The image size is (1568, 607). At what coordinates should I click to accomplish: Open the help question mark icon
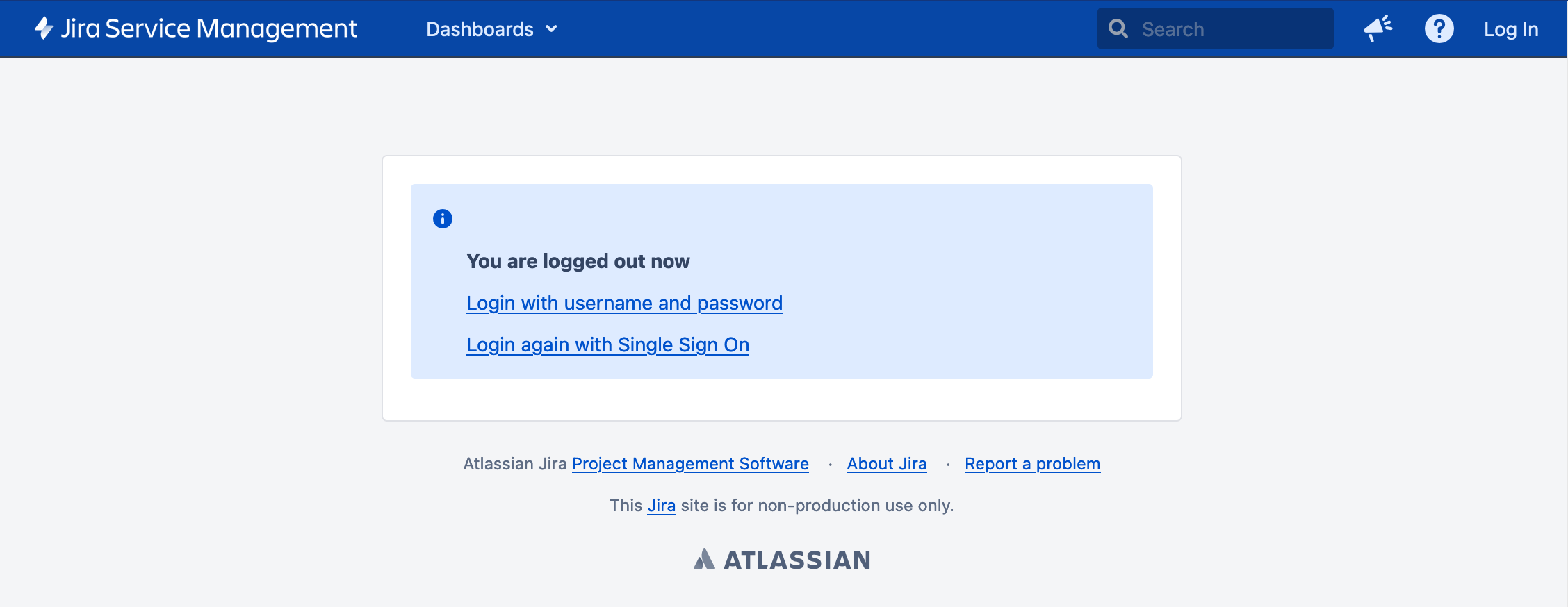pos(1439,28)
